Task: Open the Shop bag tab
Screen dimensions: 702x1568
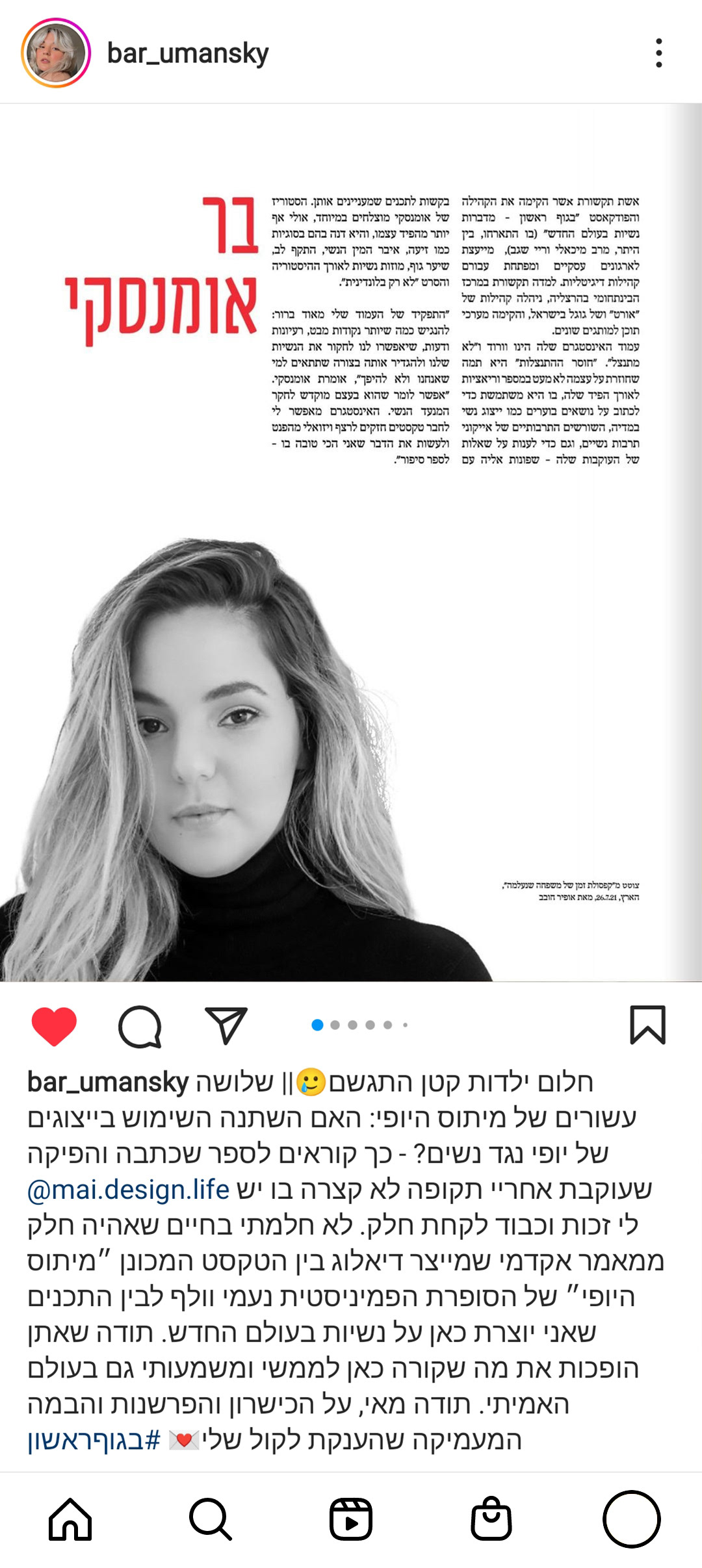Action: coord(491,1519)
